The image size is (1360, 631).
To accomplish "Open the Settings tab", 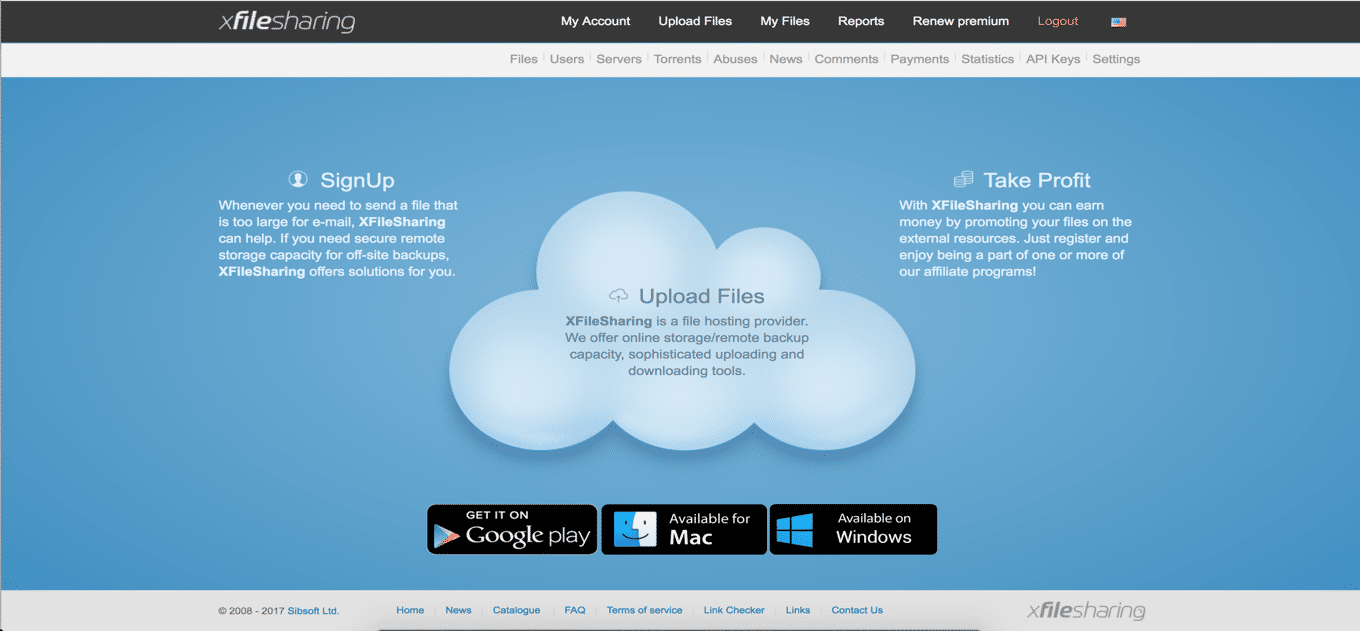I will point(1115,59).
